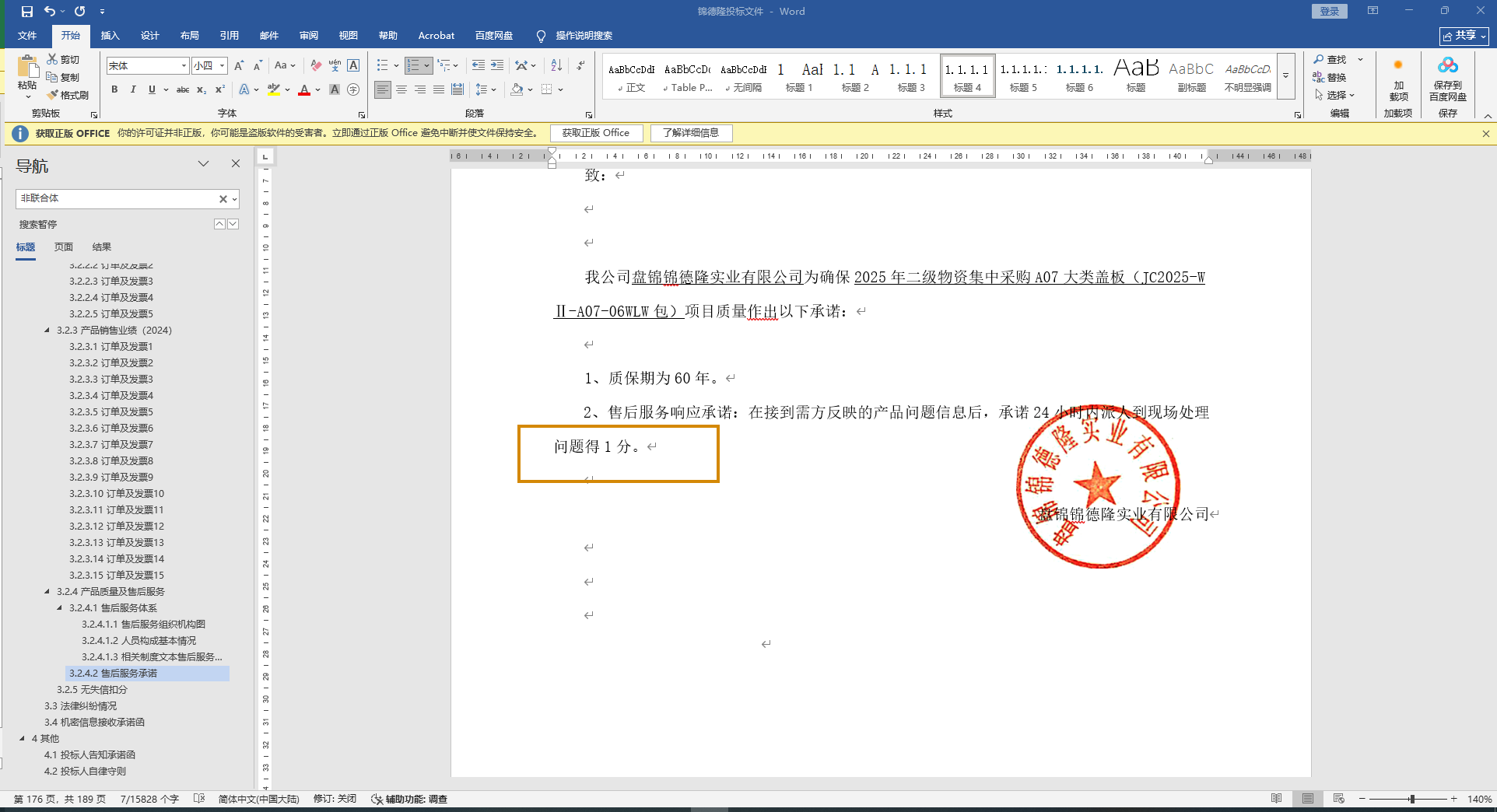This screenshot has height=812, width=1497.
Task: Increase font size with the grow font icon
Action: (239, 66)
